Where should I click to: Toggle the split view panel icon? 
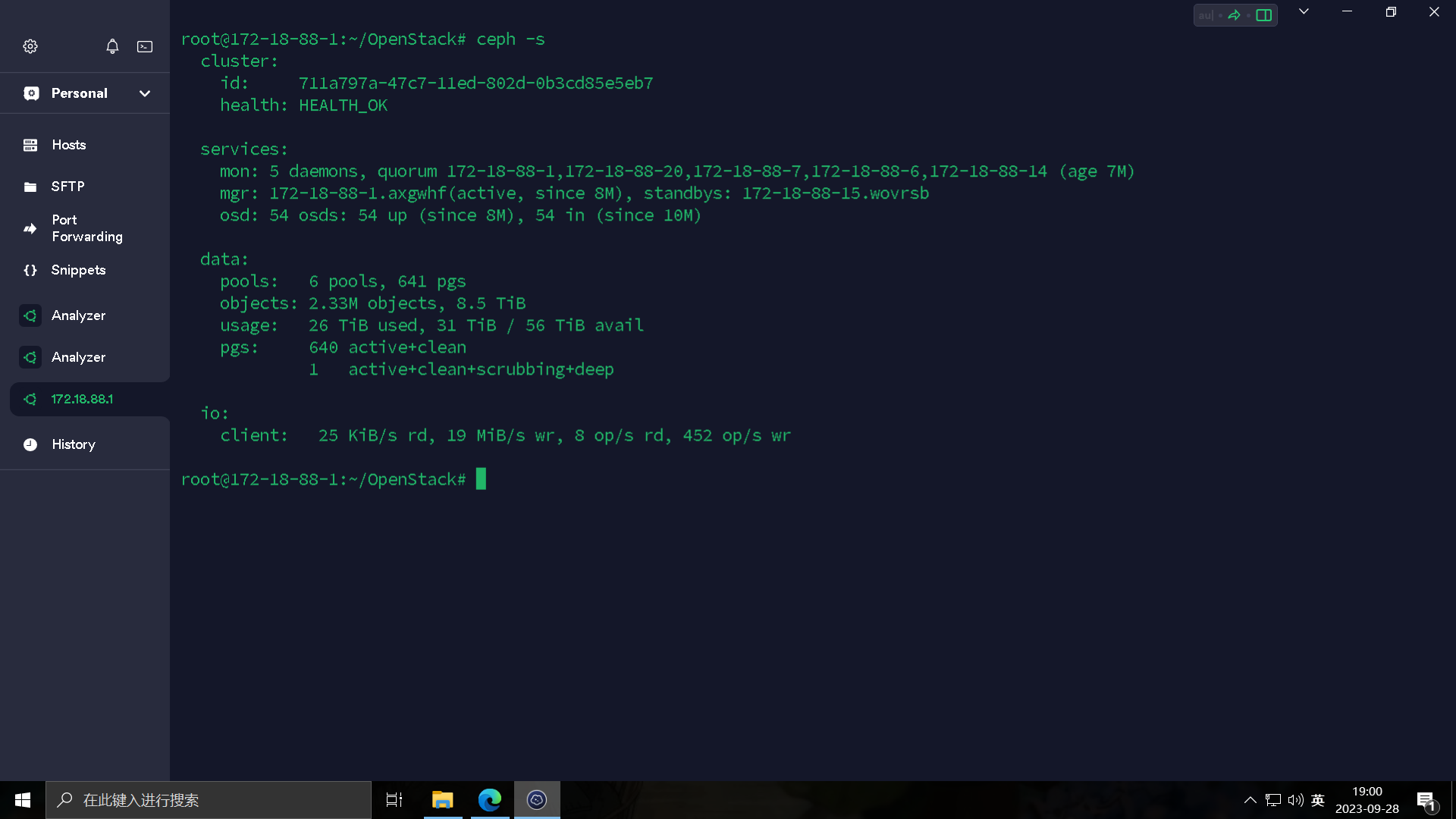(1263, 15)
